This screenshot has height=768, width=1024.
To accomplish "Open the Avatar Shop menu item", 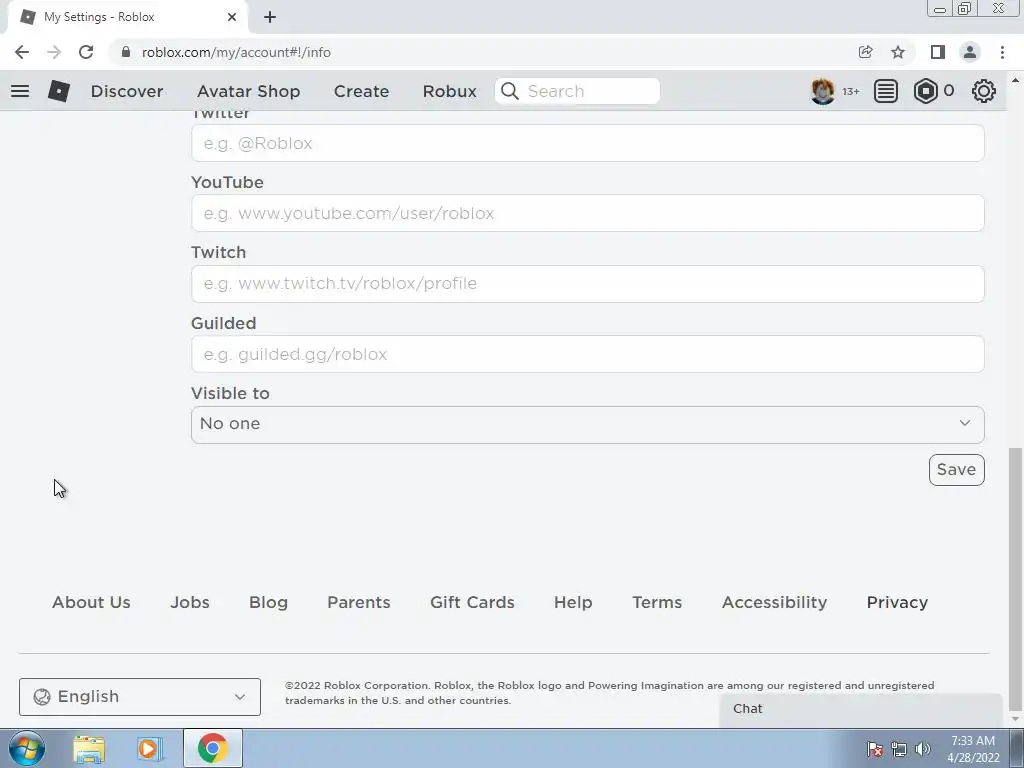I will click(x=248, y=91).
